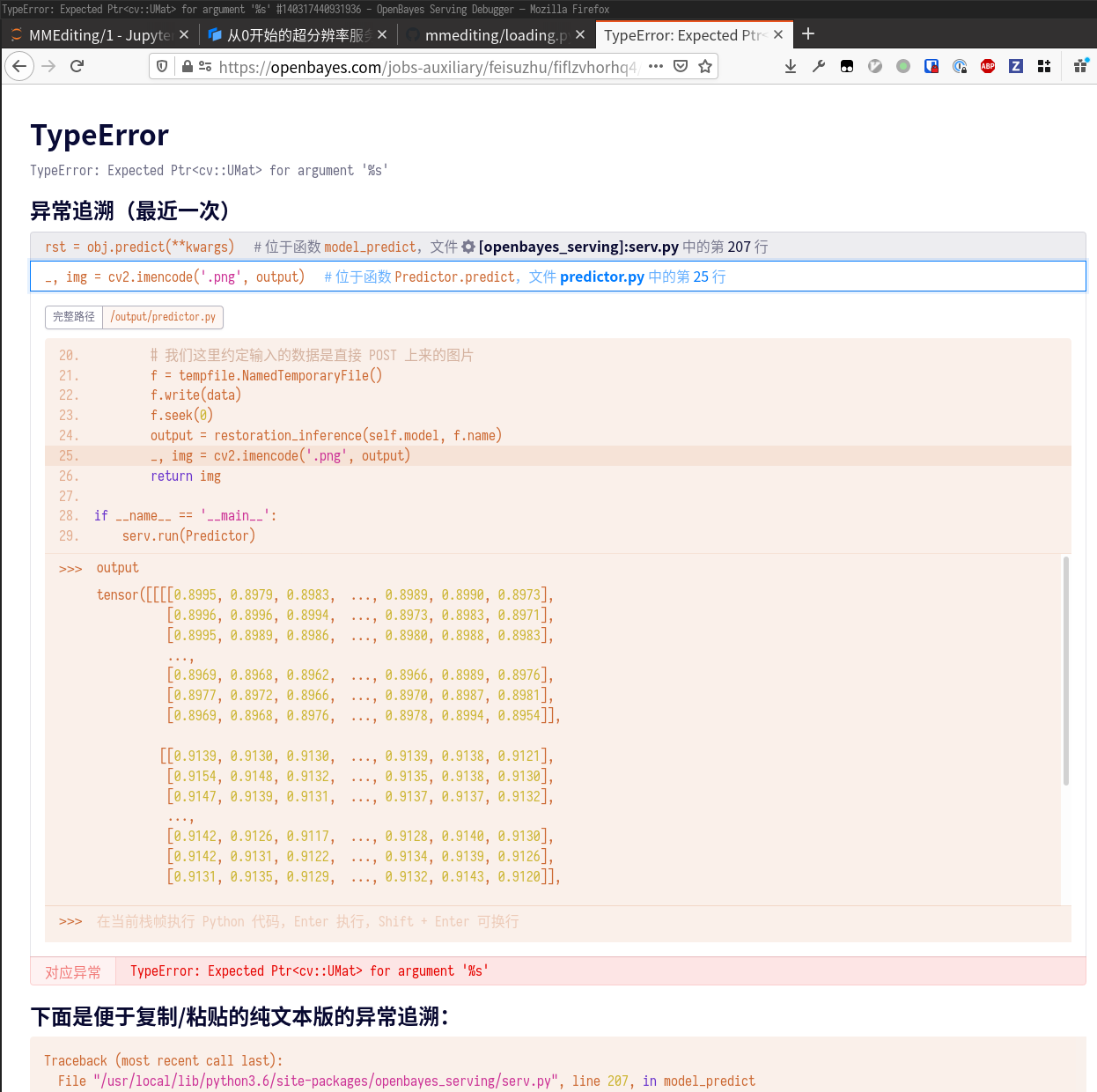Image resolution: width=1097 pixels, height=1092 pixels.
Task: Open the developer tools wrench icon
Action: [819, 66]
